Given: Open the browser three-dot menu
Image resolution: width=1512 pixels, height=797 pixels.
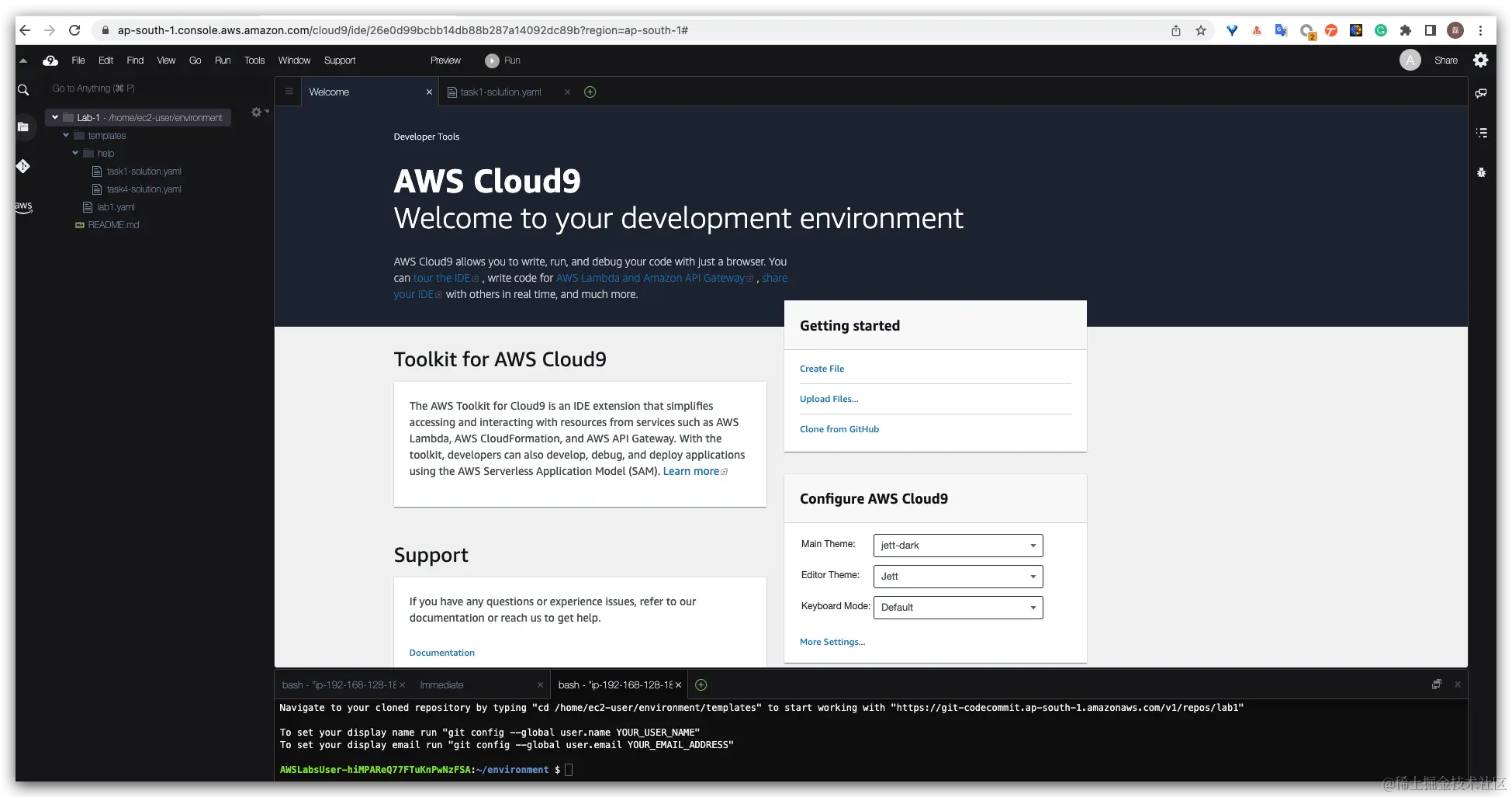Looking at the screenshot, I should [1480, 30].
